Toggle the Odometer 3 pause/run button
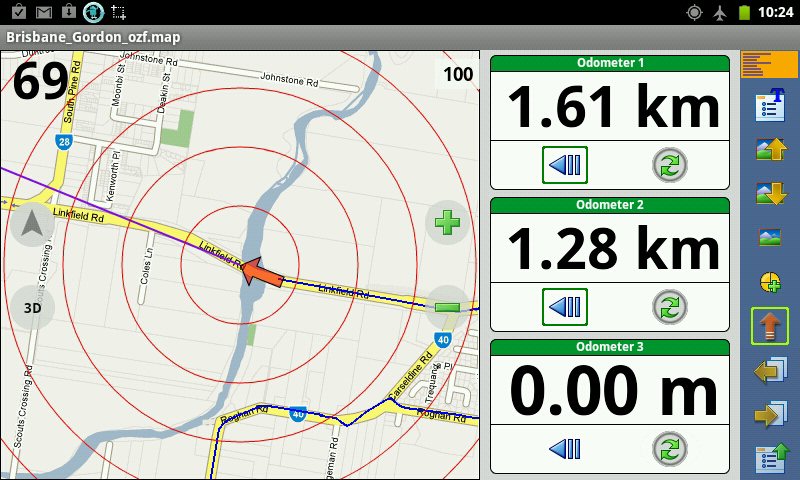Screen dimensions: 800x480 [566, 448]
